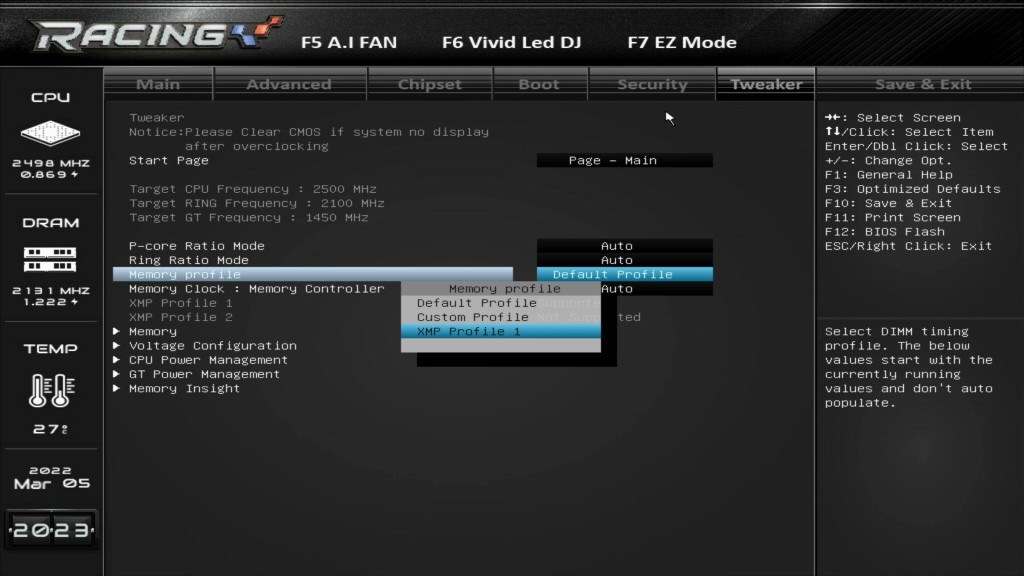This screenshot has width=1024, height=576.
Task: Click the thermometer temperature icon
Action: [51, 391]
